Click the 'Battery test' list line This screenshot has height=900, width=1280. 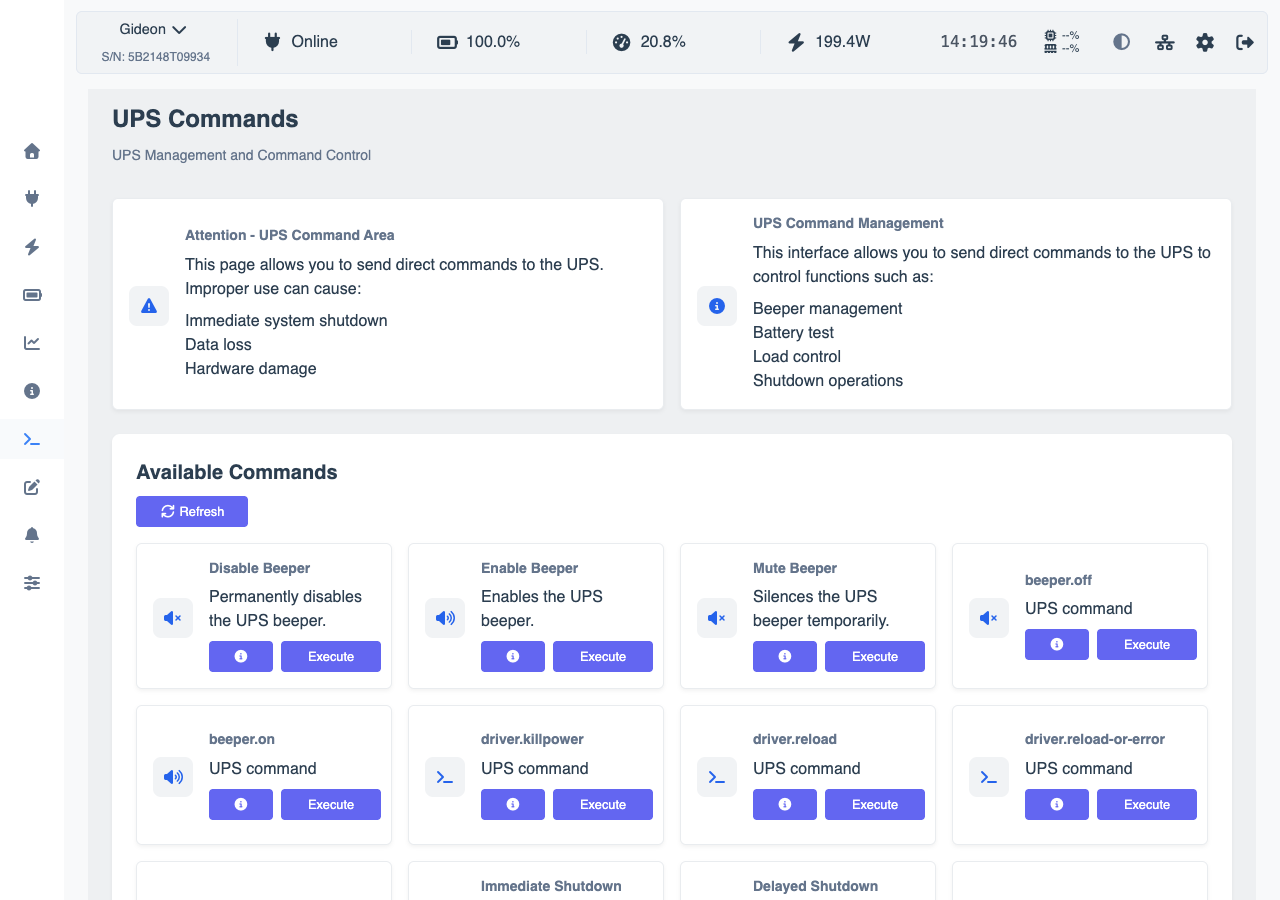pyautogui.click(x=793, y=332)
